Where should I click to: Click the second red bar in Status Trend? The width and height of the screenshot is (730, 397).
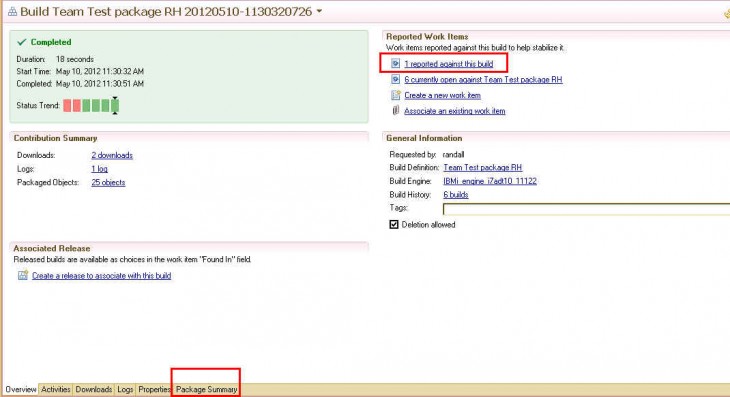[77, 106]
